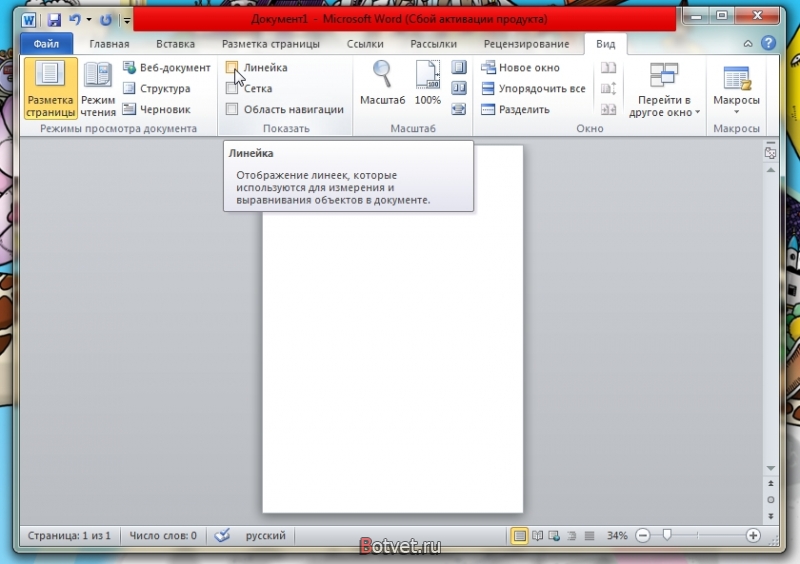The image size is (800, 564).
Task: Switch to Режим чтения view
Action: point(98,89)
